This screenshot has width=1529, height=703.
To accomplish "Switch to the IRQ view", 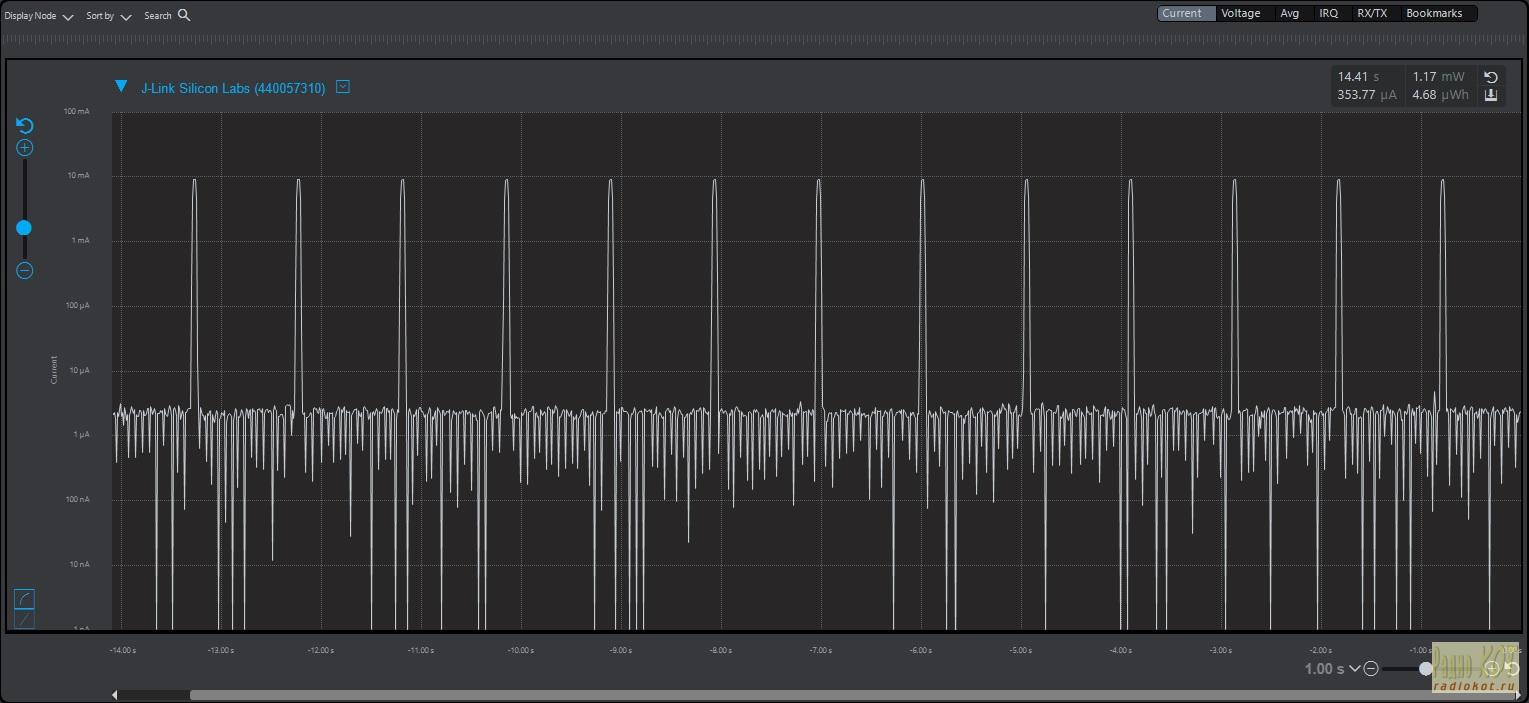I will pos(1328,13).
